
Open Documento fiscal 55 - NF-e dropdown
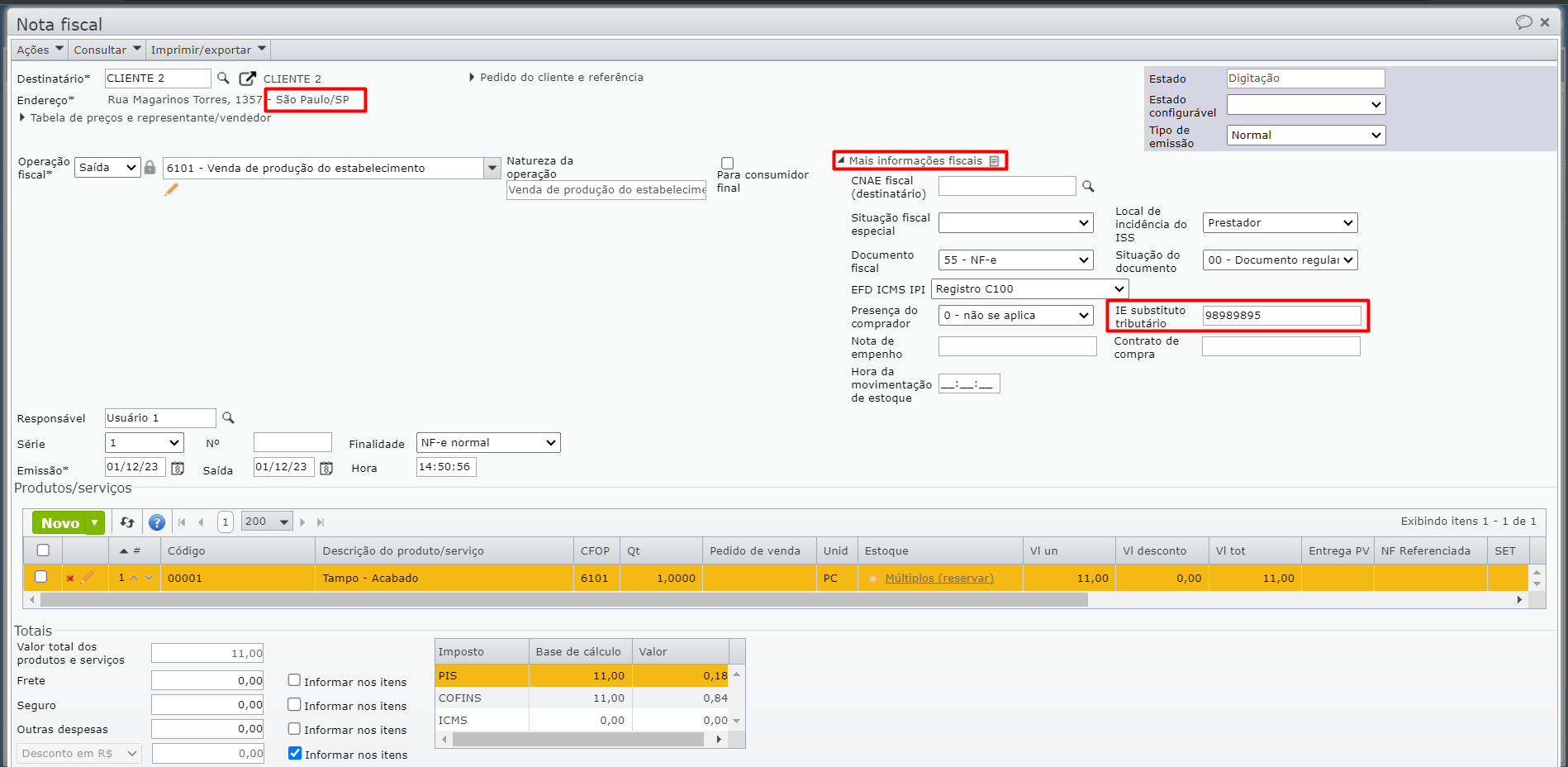coord(1016,260)
